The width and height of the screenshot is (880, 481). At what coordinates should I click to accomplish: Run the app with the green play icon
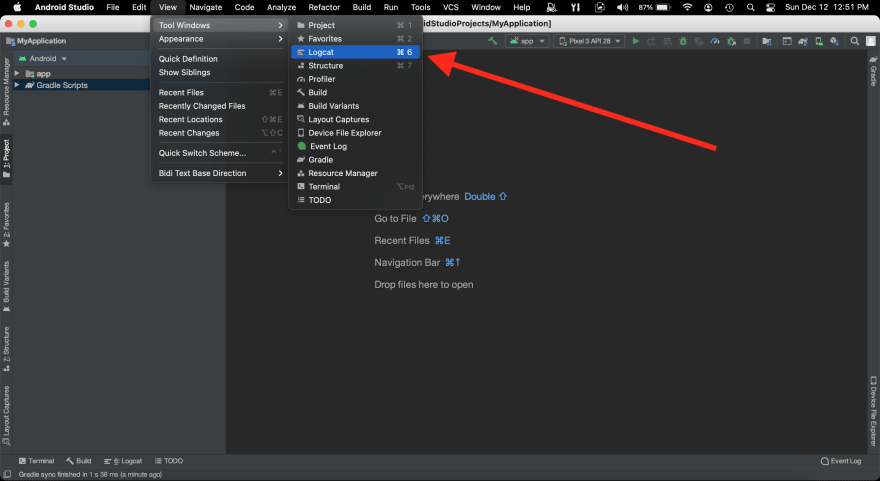click(635, 41)
